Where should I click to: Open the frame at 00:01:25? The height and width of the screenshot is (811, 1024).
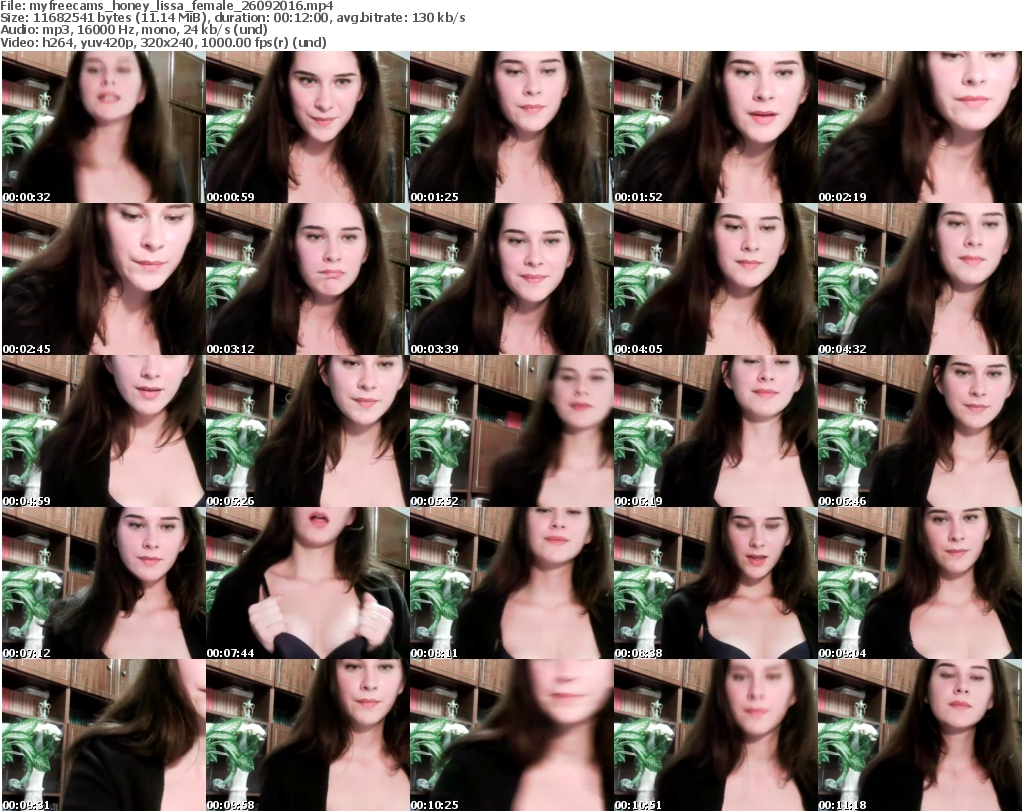tap(511, 127)
